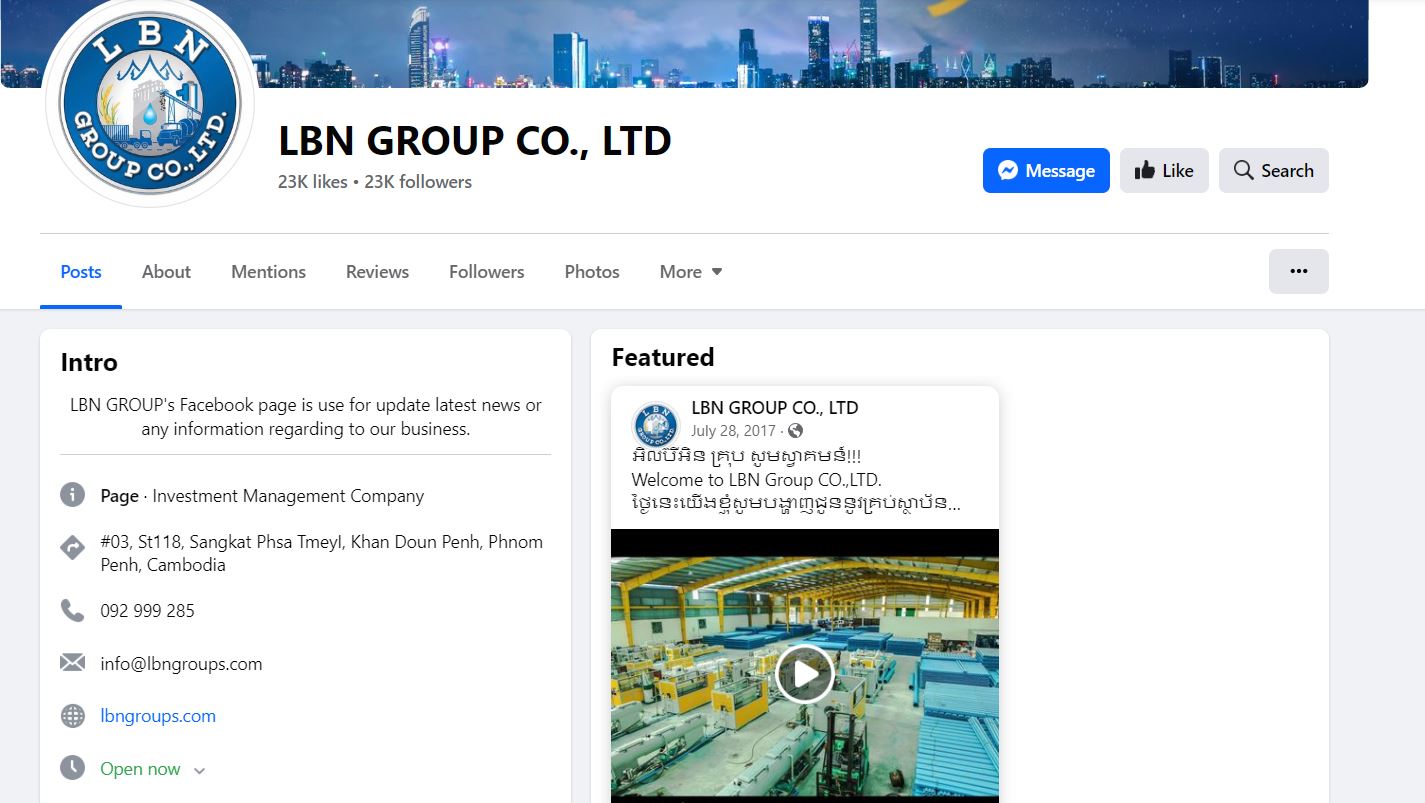Viewport: 1425px width, 803px height.
Task: Open the lbngroups.com website link
Action: tap(158, 716)
